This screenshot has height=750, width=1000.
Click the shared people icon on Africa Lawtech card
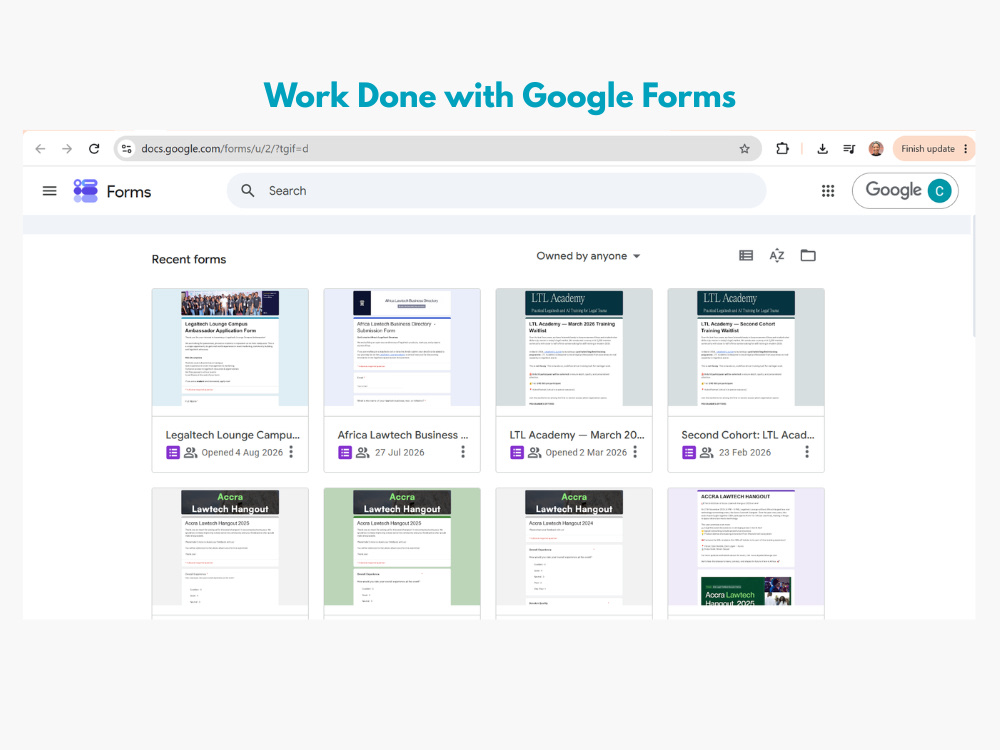pyautogui.click(x=362, y=452)
